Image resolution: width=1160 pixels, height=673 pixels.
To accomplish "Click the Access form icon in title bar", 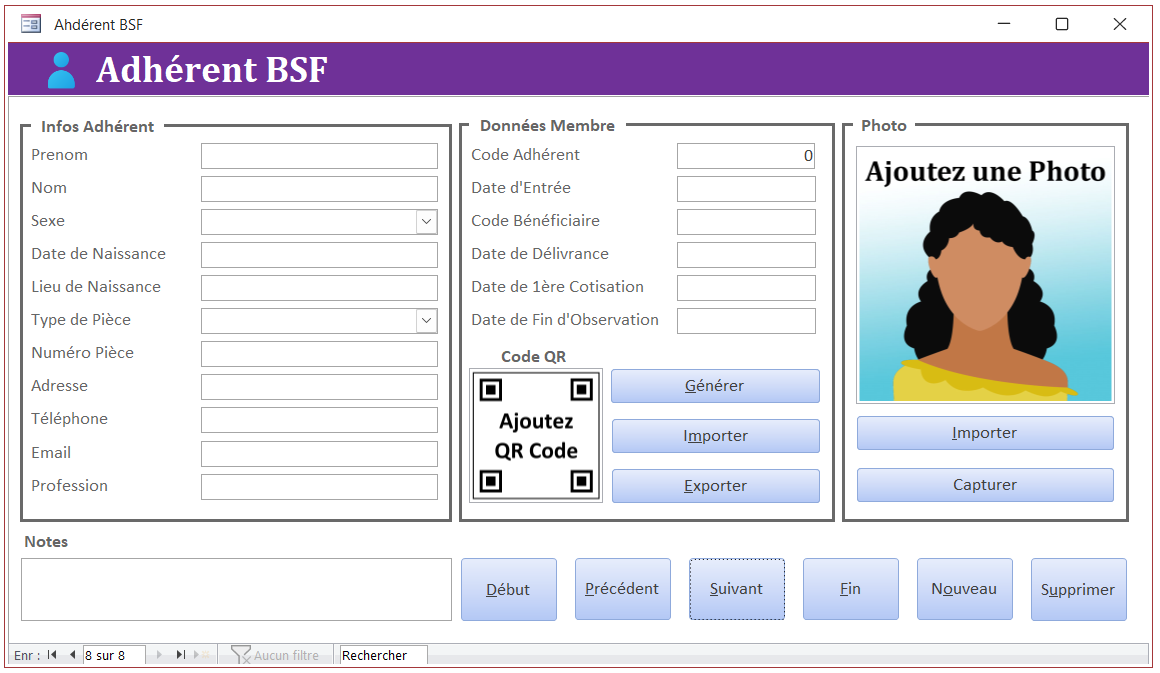I will click(31, 24).
